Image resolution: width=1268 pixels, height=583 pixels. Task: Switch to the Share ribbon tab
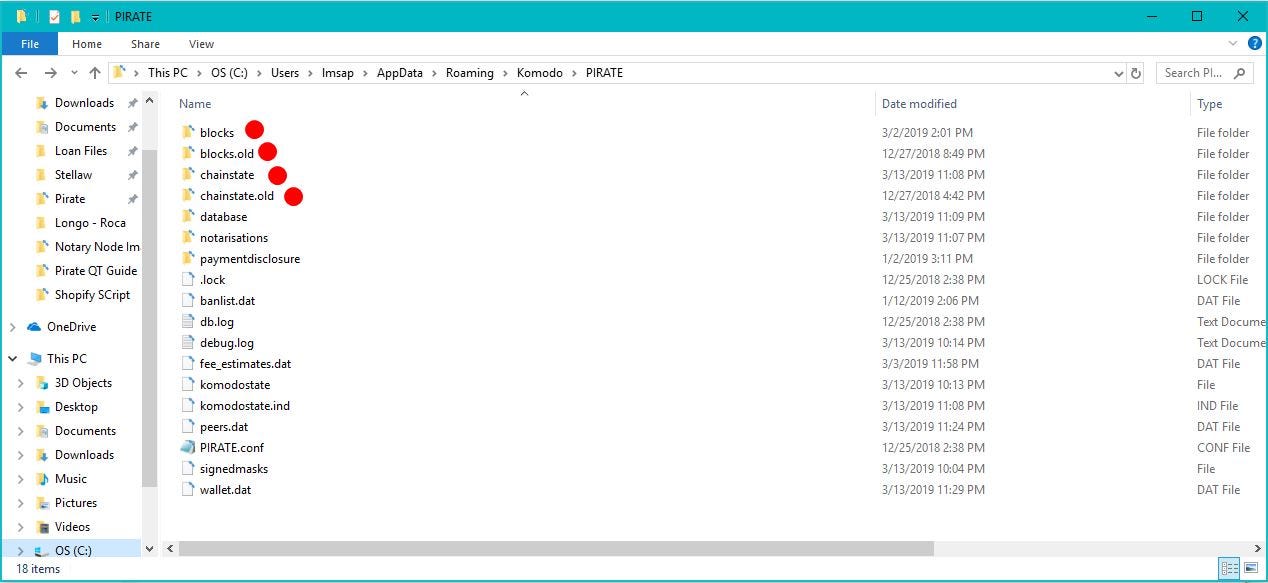click(145, 44)
